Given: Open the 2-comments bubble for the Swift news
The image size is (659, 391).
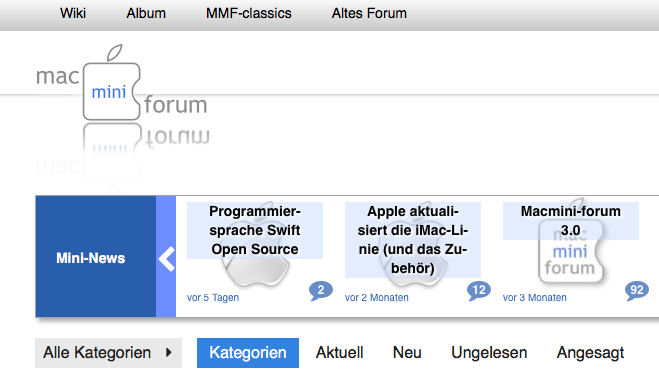Looking at the screenshot, I should tap(321, 291).
